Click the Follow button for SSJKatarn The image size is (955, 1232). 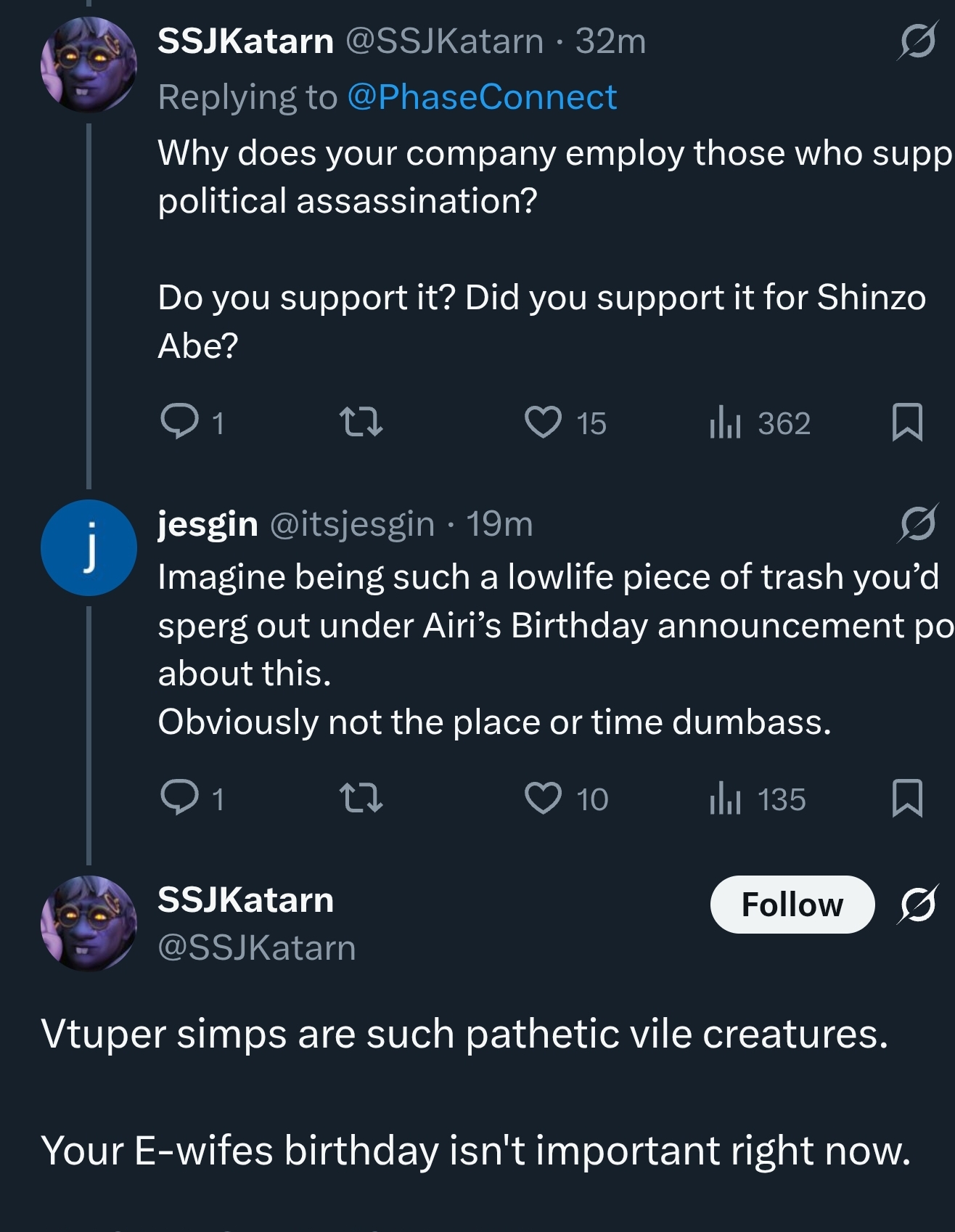coord(792,905)
